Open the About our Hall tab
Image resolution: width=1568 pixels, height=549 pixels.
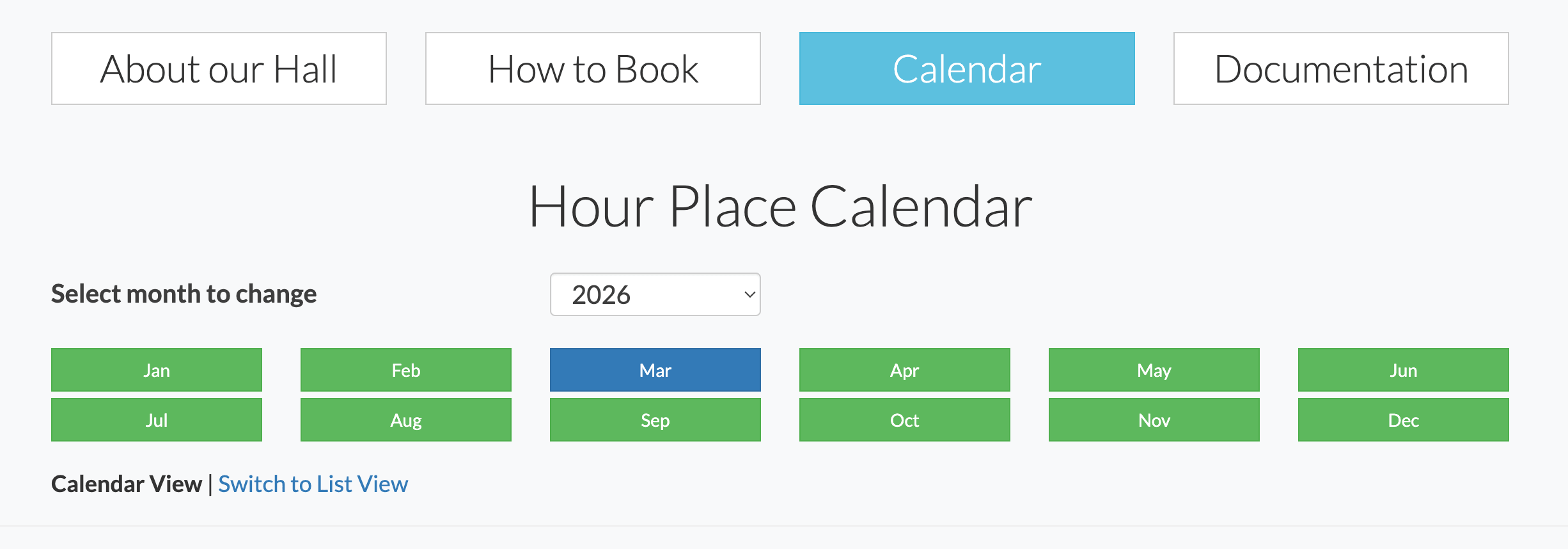[219, 68]
